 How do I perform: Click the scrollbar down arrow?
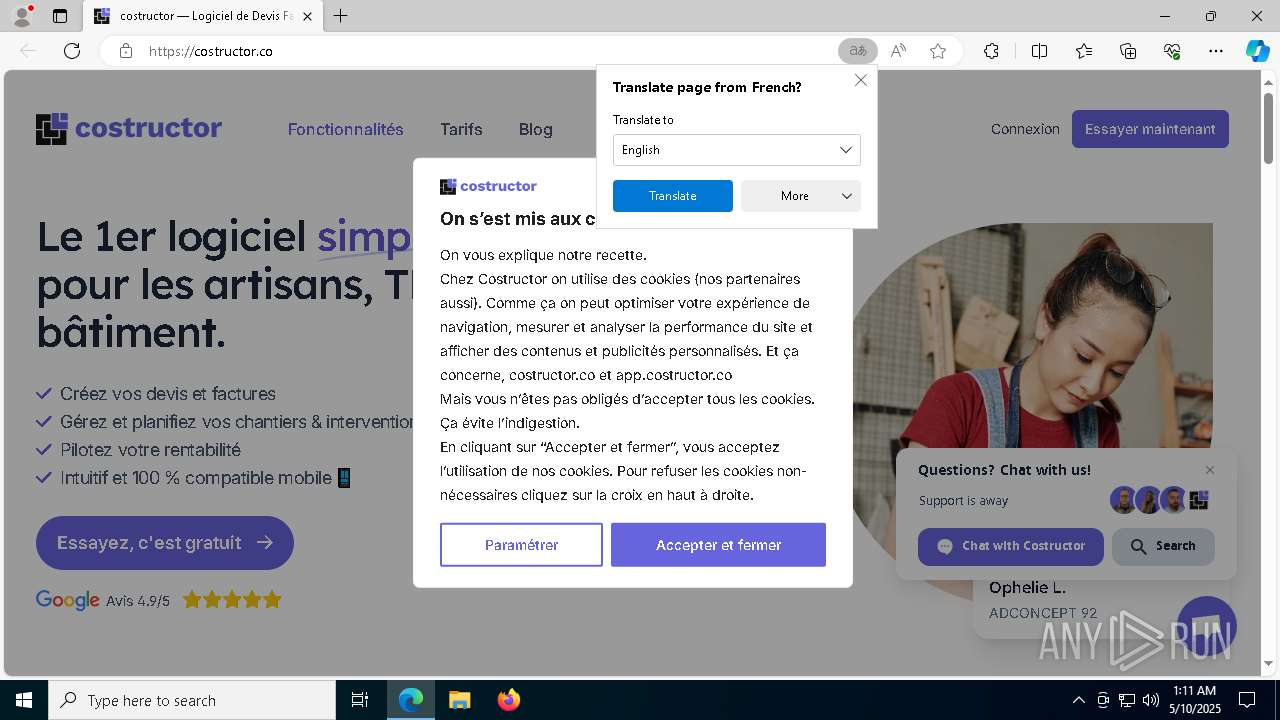coord(1269,663)
